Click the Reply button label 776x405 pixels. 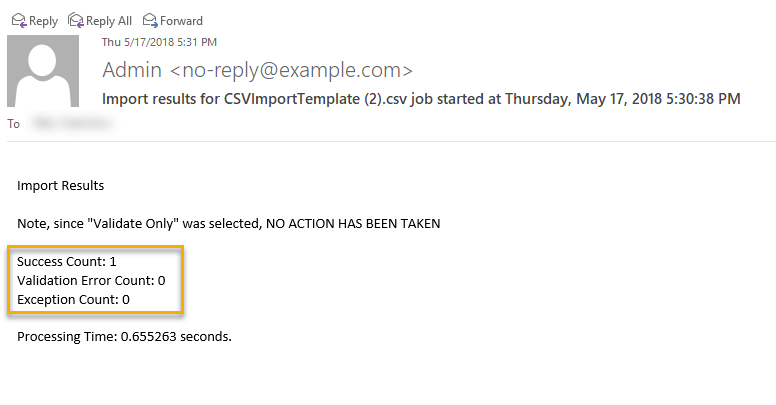43,21
